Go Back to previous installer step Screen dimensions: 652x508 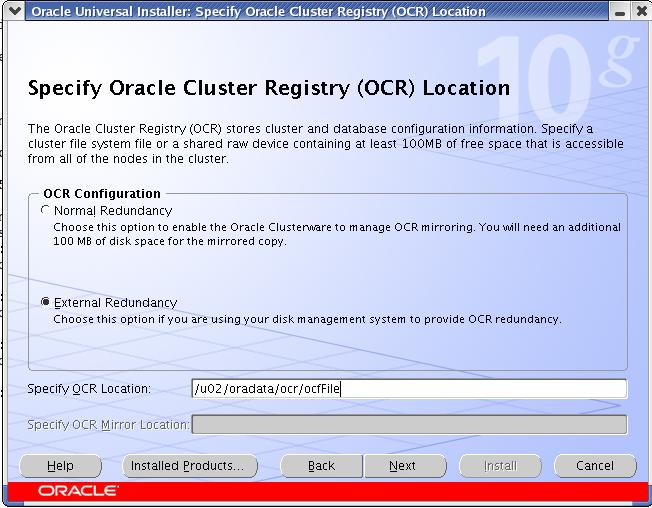tap(321, 466)
